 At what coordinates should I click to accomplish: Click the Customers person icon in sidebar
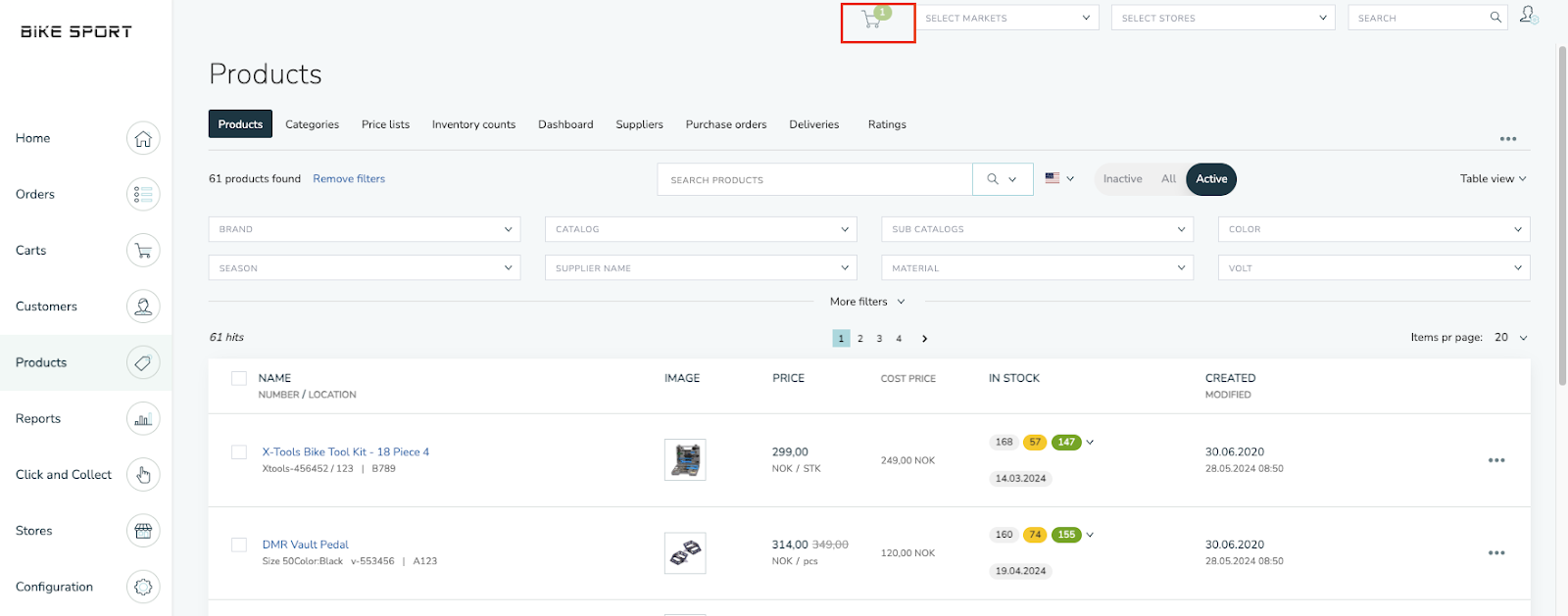point(143,307)
